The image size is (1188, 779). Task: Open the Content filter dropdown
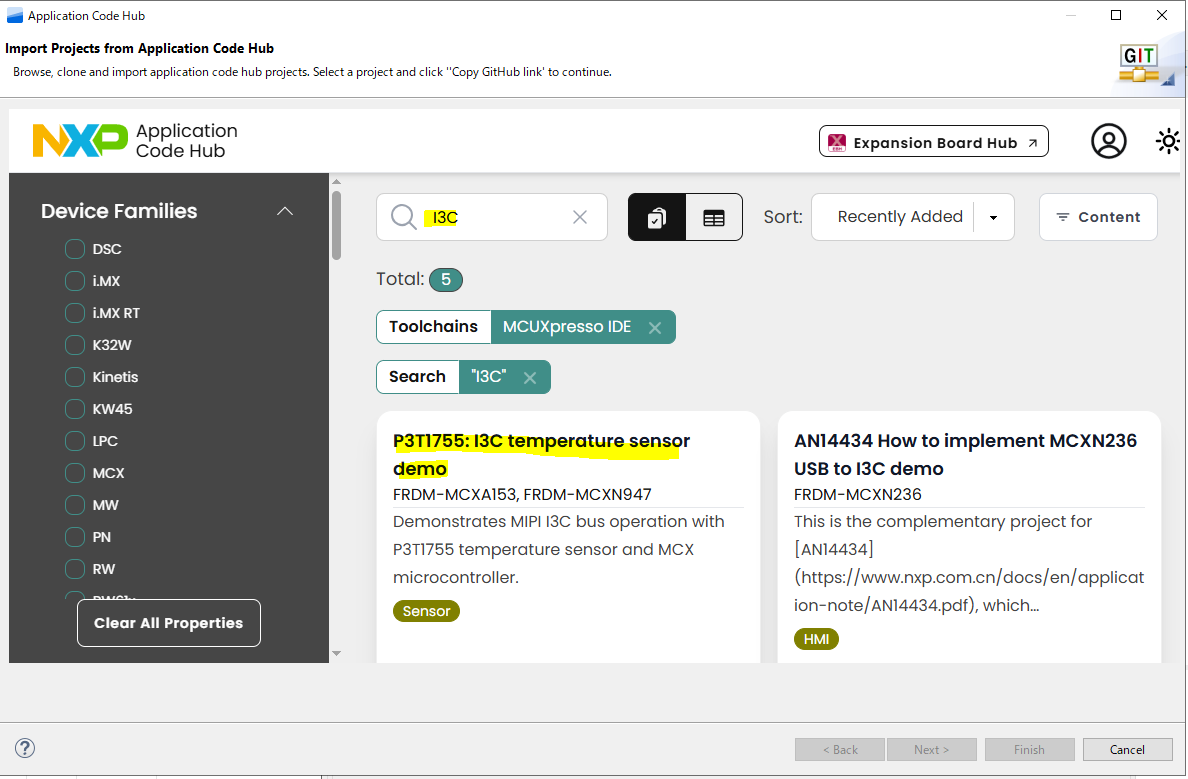coord(1098,217)
